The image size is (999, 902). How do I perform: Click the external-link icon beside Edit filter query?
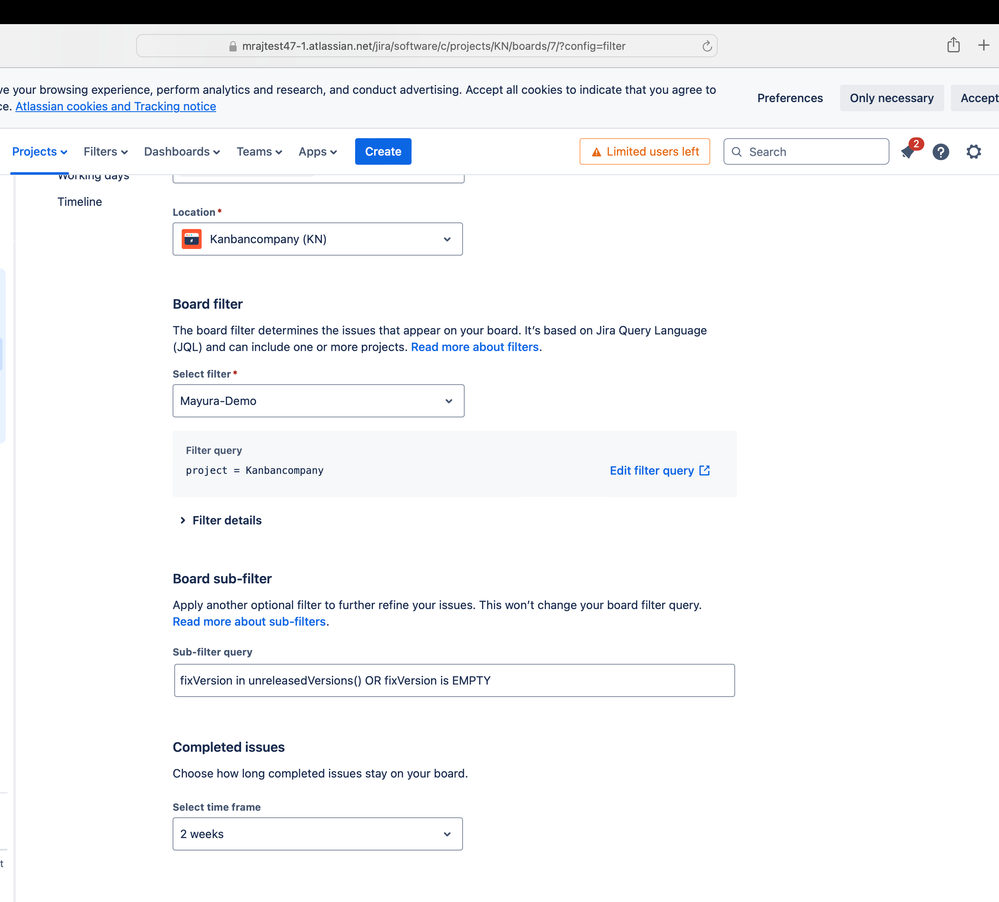click(705, 470)
